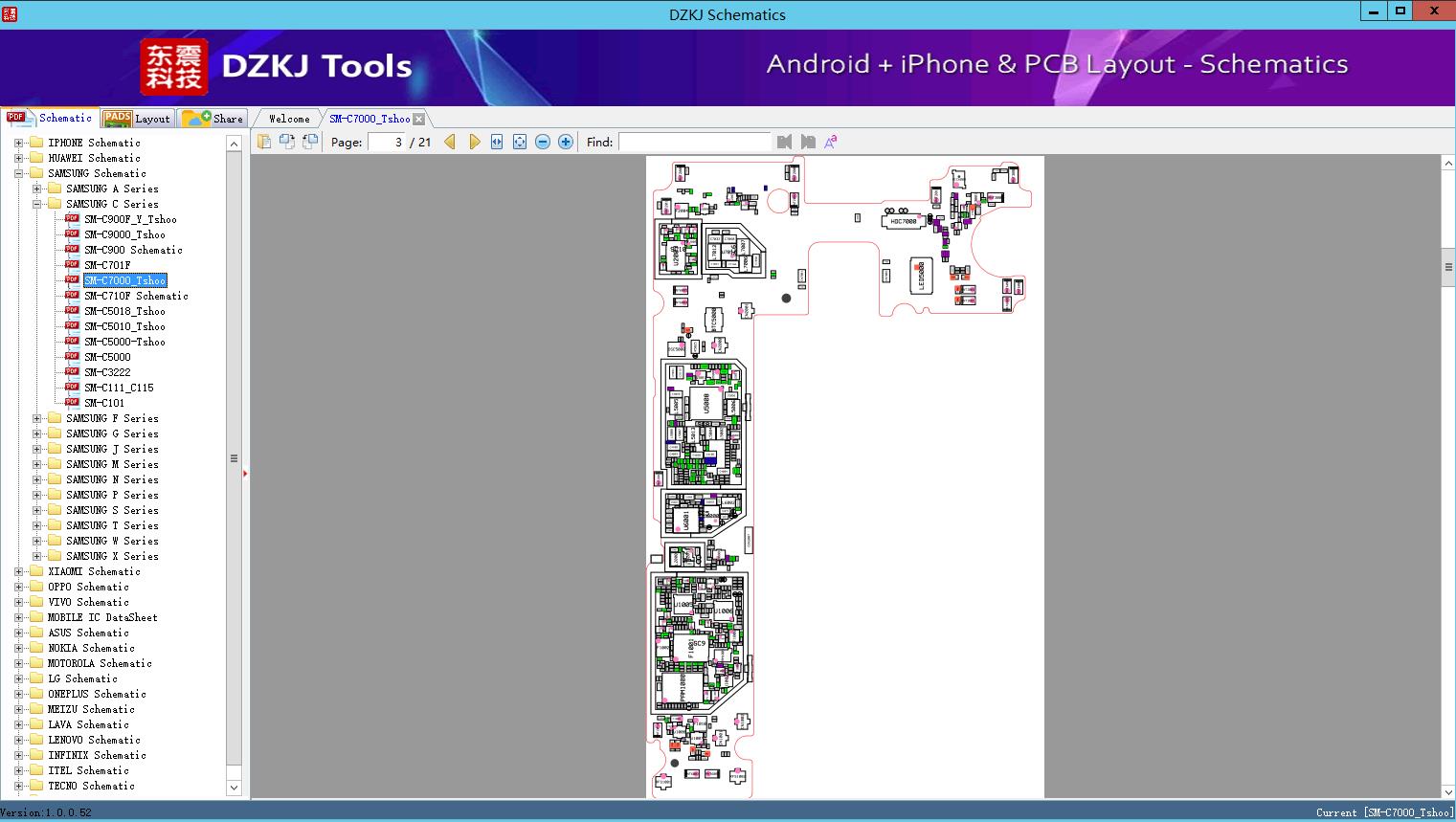Open the SM-C701F PDF
1456x822 pixels.
107,265
